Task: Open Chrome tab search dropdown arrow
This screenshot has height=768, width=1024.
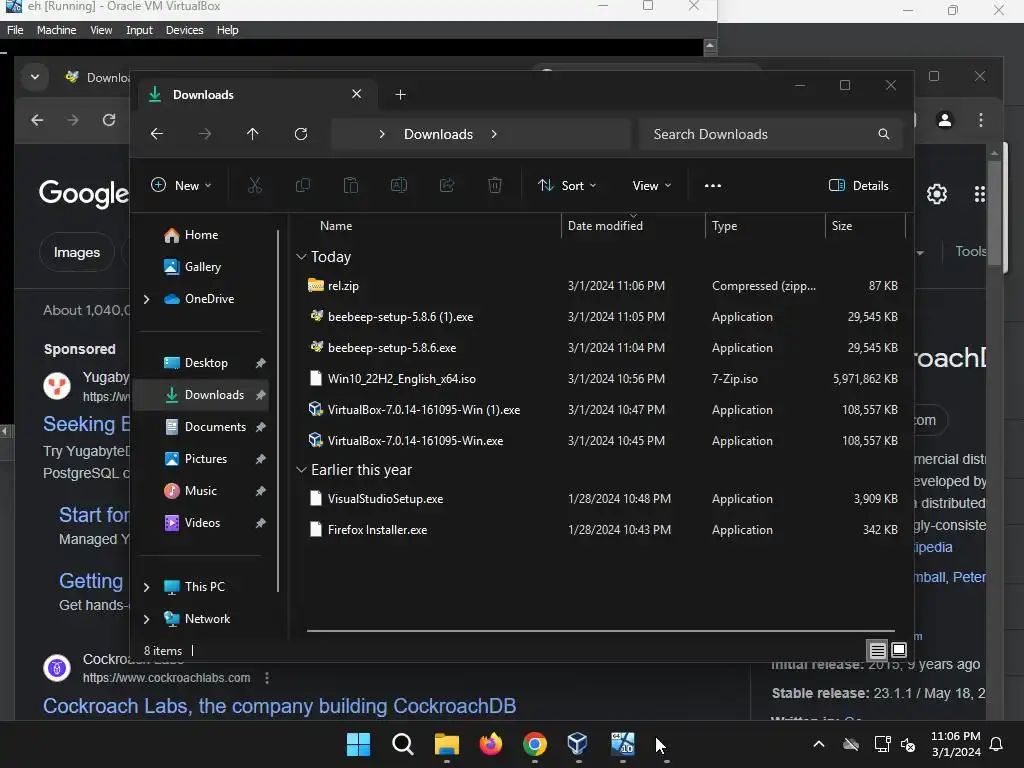Action: pyautogui.click(x=35, y=77)
